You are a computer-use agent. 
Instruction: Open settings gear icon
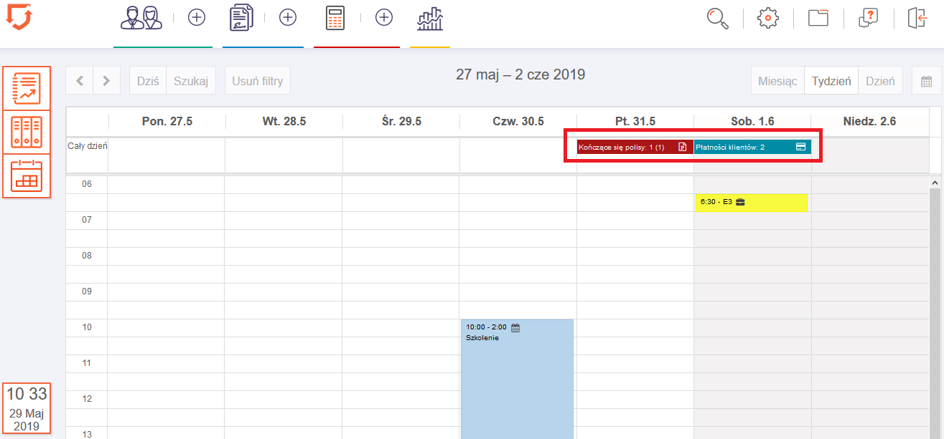(x=767, y=18)
